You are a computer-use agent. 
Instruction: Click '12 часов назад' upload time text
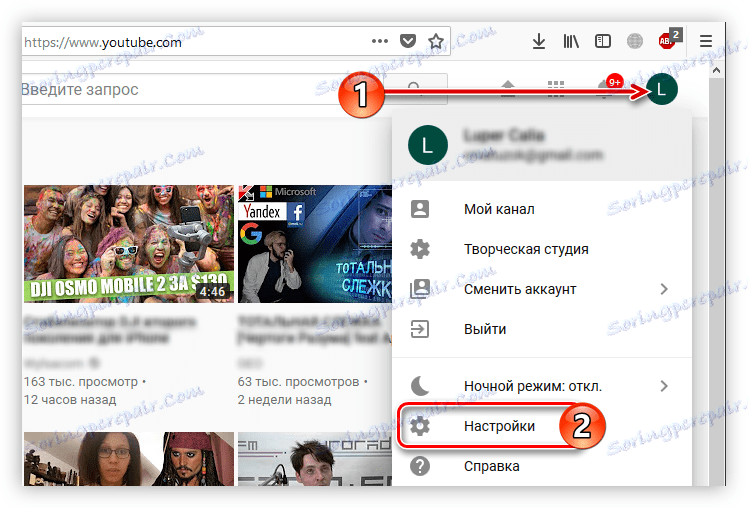click(70, 400)
